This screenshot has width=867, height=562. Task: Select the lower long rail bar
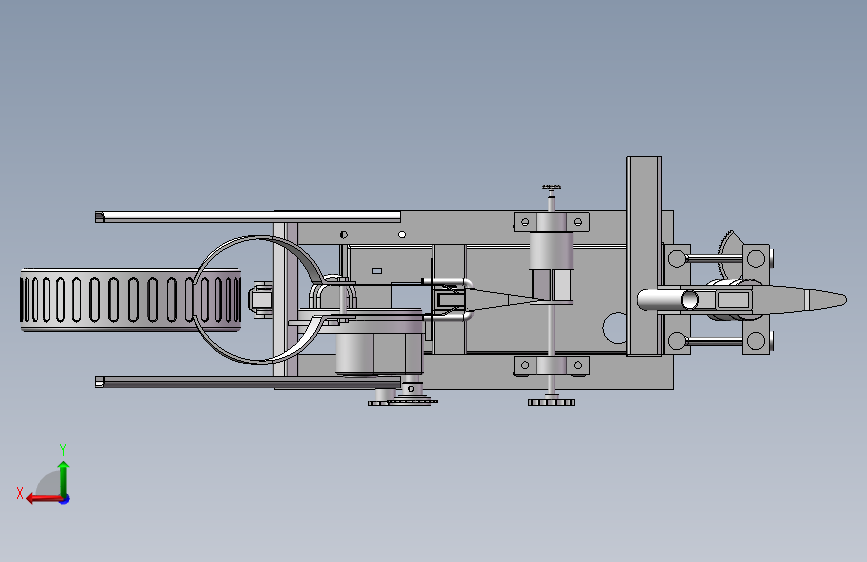[248, 382]
